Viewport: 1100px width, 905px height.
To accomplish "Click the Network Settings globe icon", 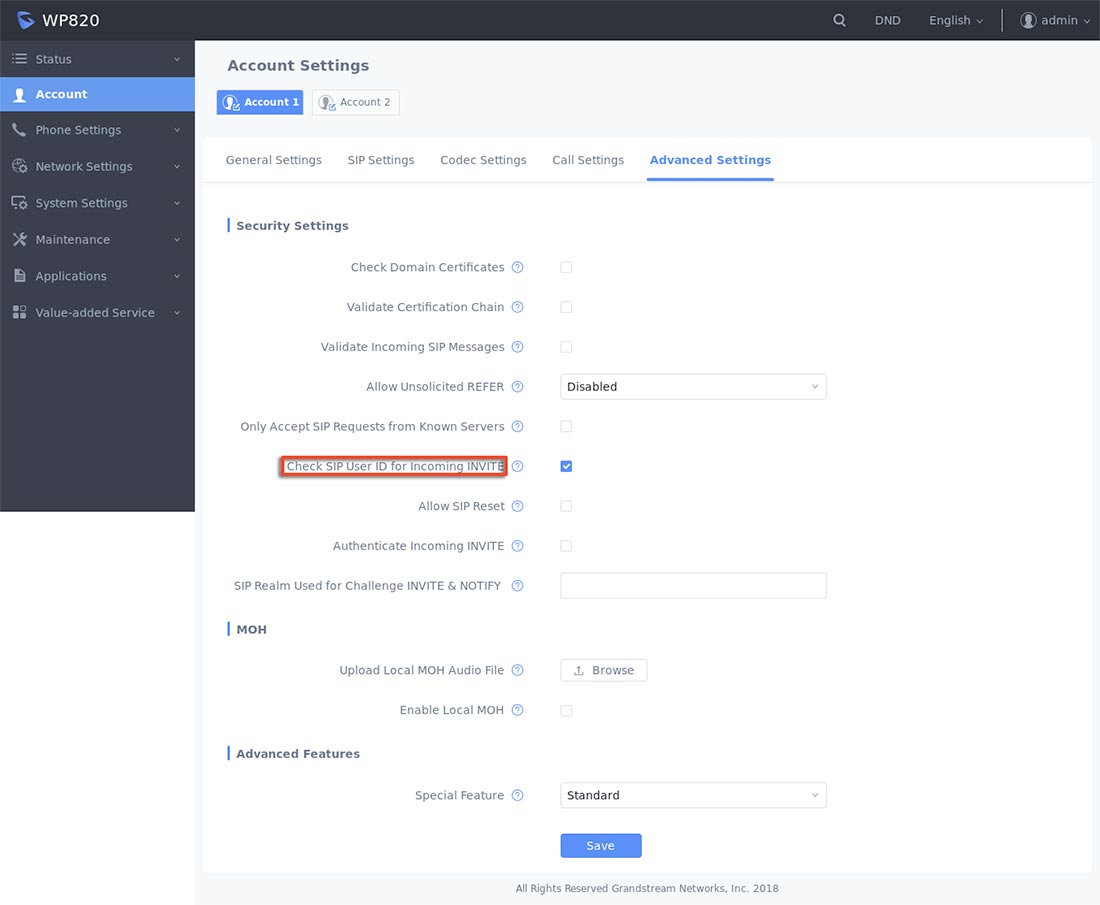I will point(20,166).
